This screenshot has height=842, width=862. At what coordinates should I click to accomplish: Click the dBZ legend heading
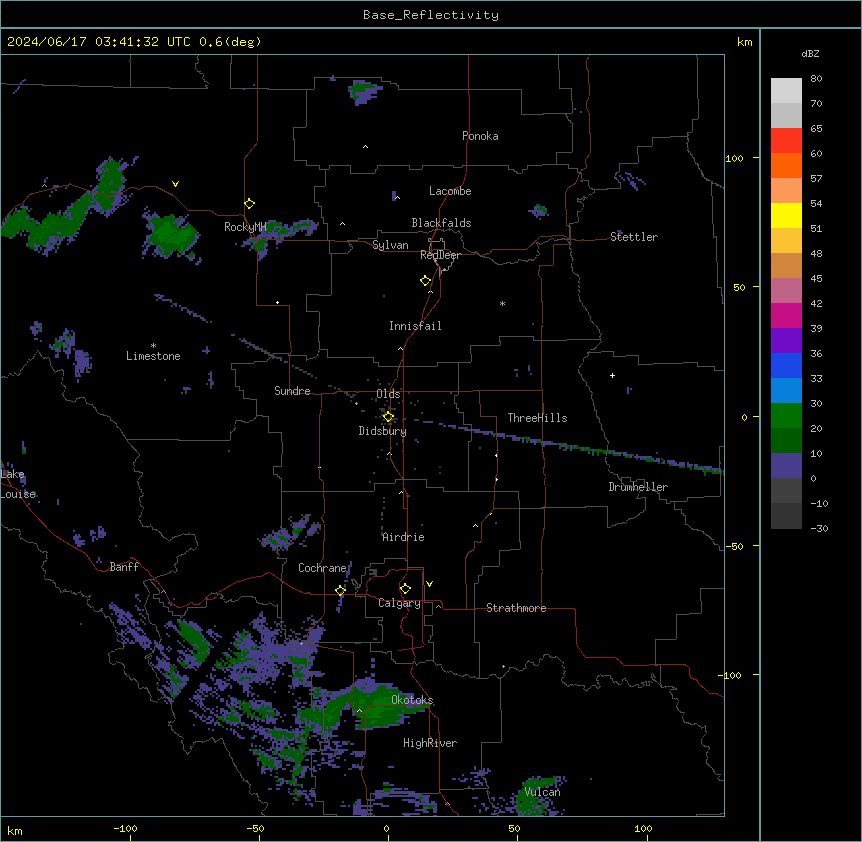pos(810,54)
